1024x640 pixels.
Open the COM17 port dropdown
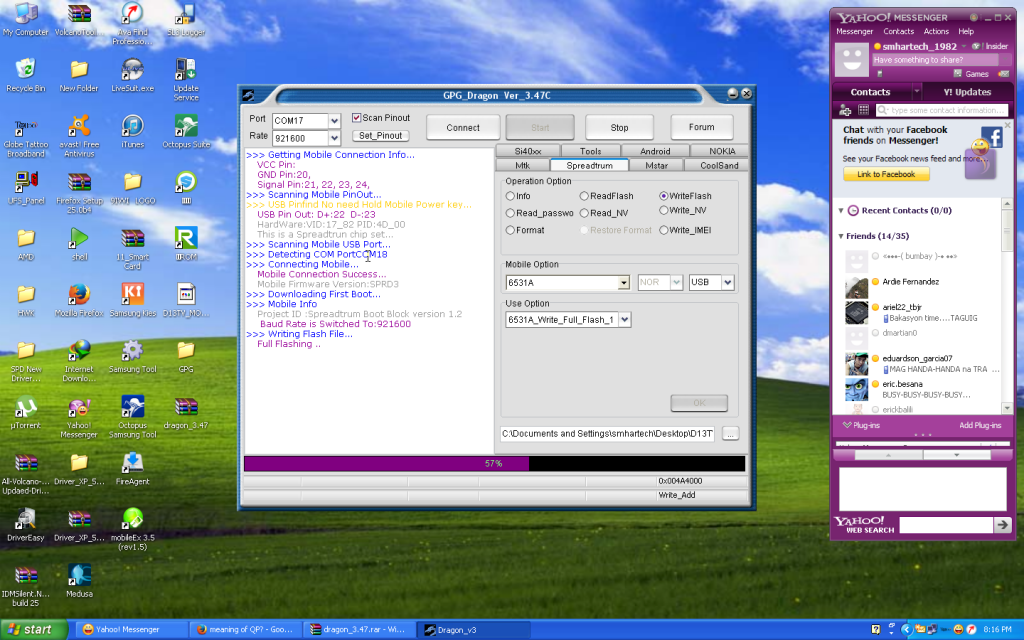(x=334, y=121)
